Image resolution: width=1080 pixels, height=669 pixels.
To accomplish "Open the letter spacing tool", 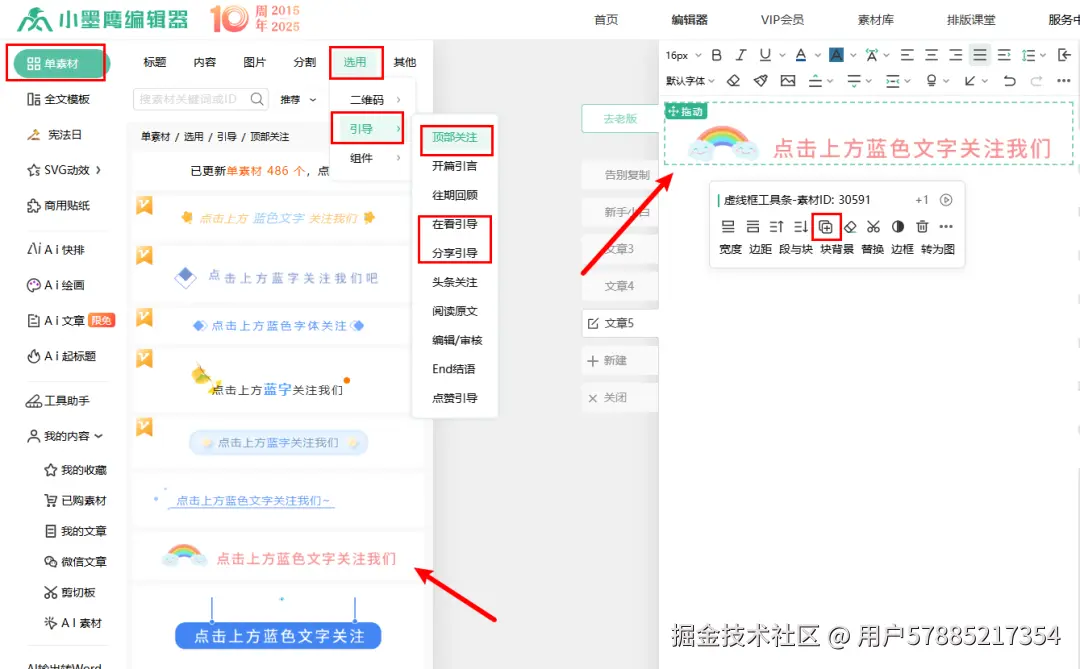I will 871,55.
